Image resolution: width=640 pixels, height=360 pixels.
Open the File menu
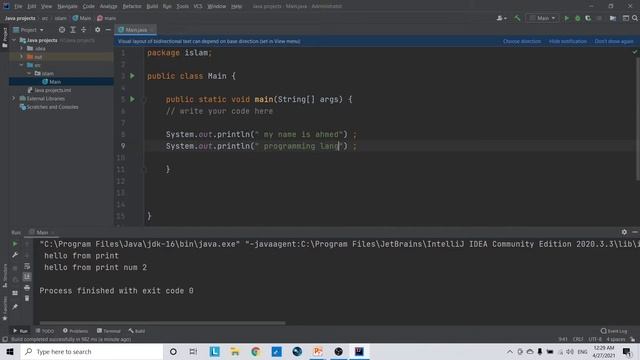pos(18,6)
